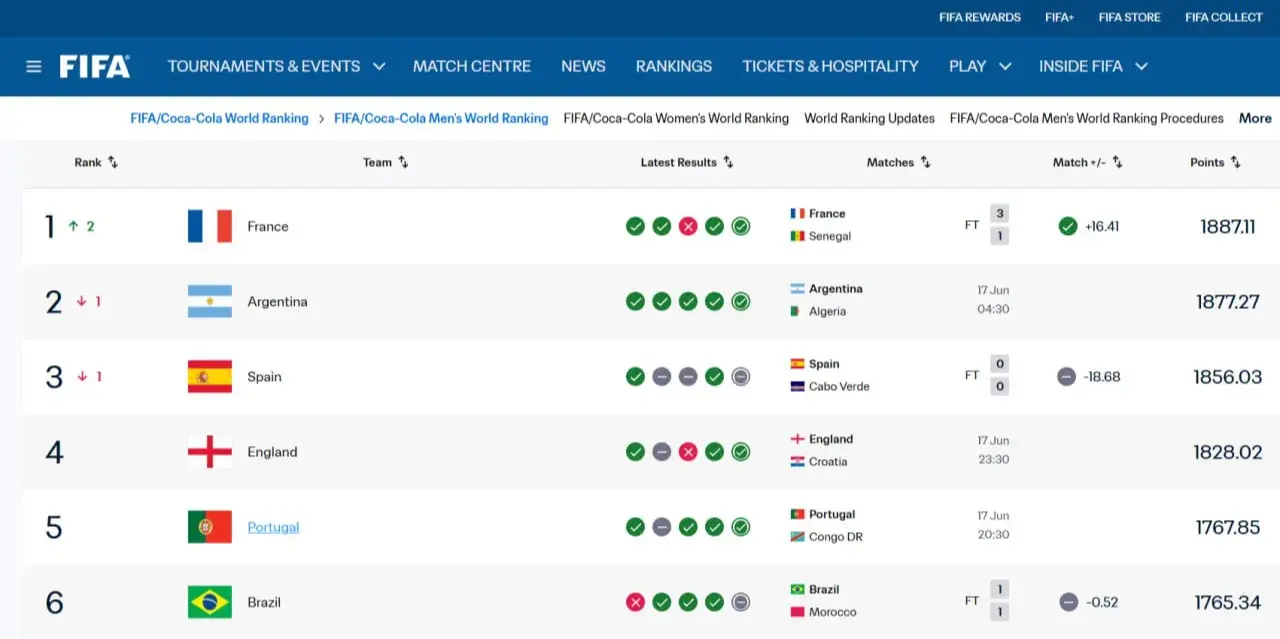Click the France vs Senegal score 3

[x=999, y=213]
